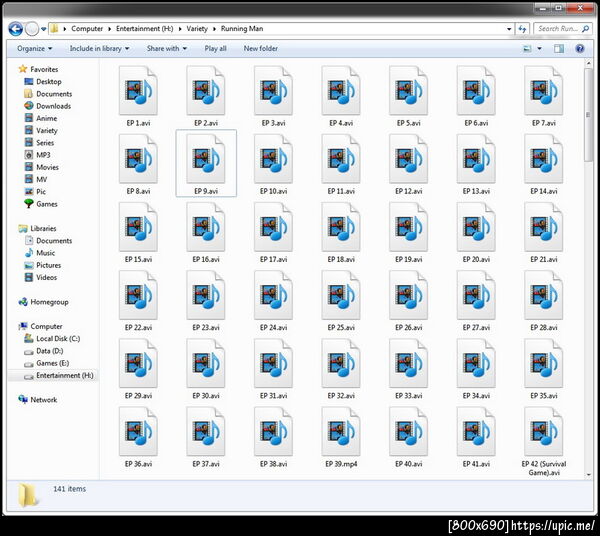Screen dimensions: 600x536
Task: Select the EP 29.avi video file
Action: tap(138, 368)
